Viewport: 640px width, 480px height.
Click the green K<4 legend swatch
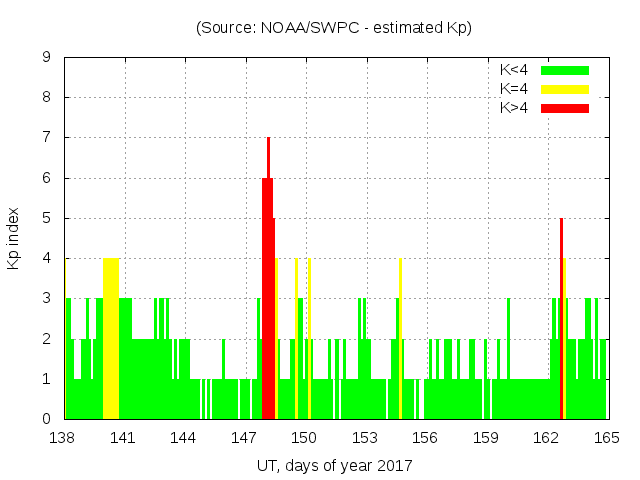coord(564,70)
